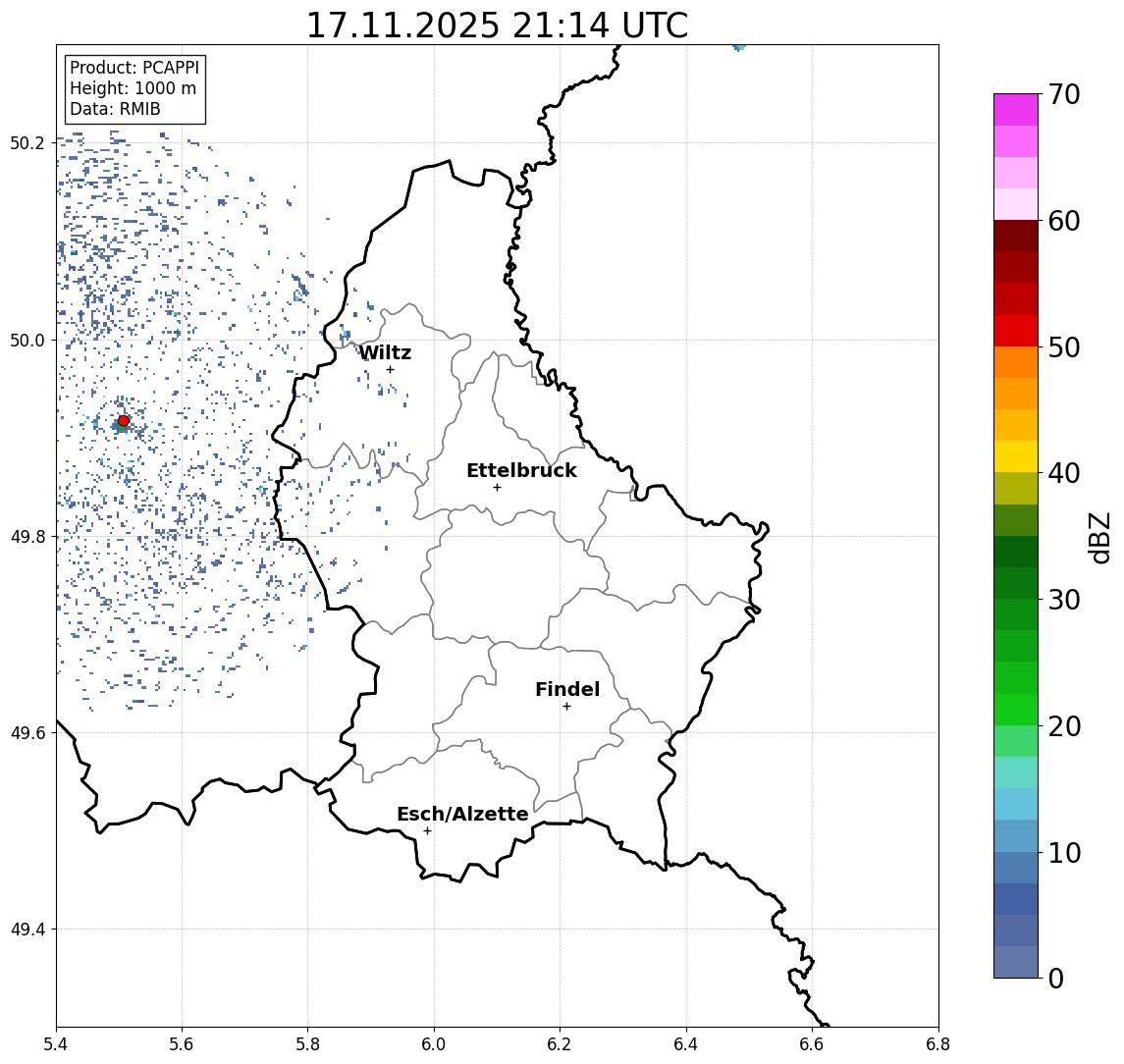Click the longitude tick label 6.8
1124x1064 pixels.
[x=937, y=1044]
